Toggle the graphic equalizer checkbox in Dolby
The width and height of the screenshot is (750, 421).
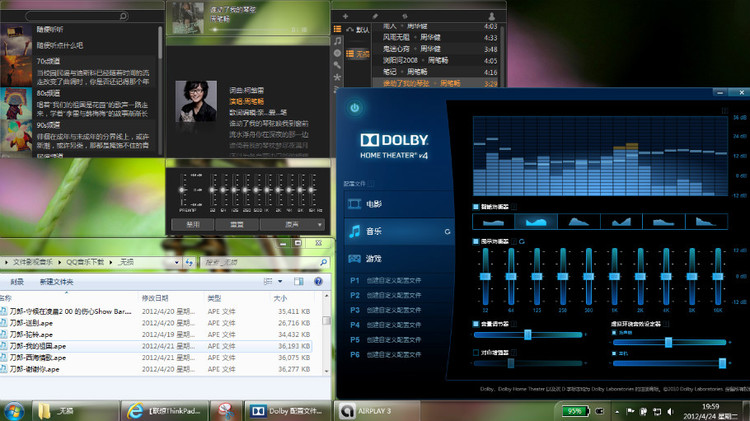pos(475,242)
